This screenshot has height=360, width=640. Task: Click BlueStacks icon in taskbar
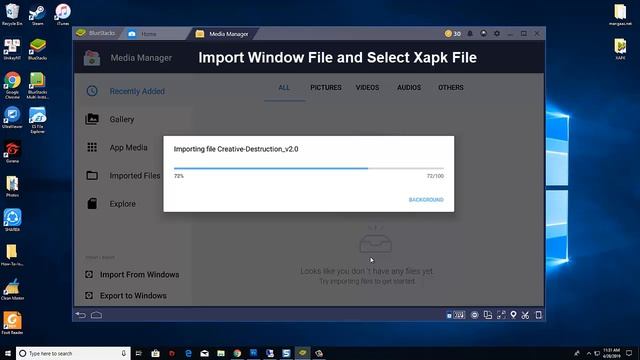302,353
